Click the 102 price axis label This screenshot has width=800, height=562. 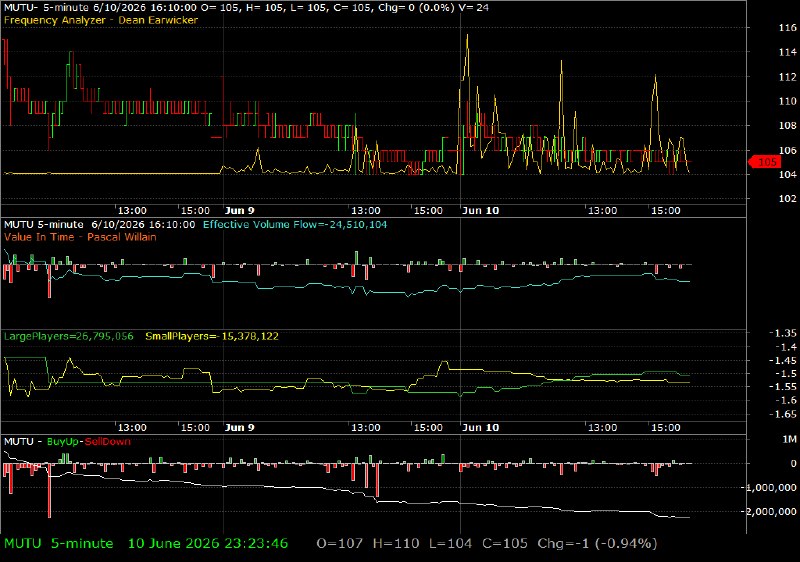(787, 199)
